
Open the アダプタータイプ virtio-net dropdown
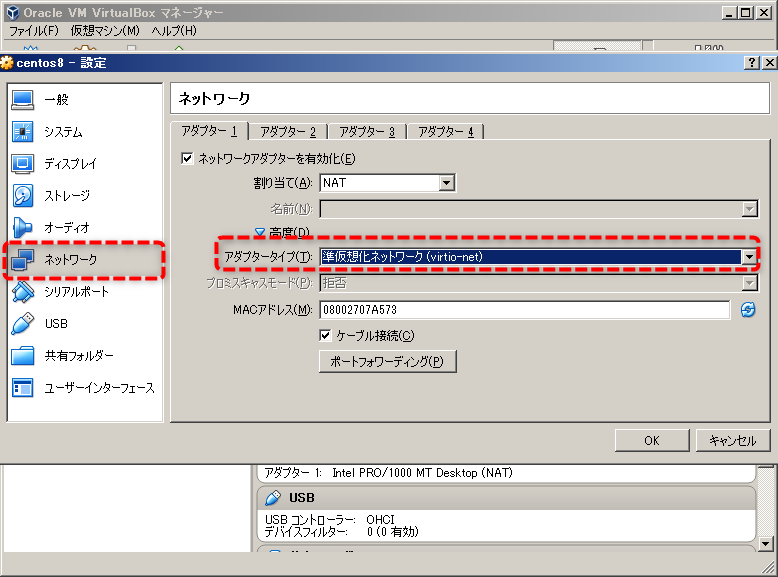pos(539,257)
